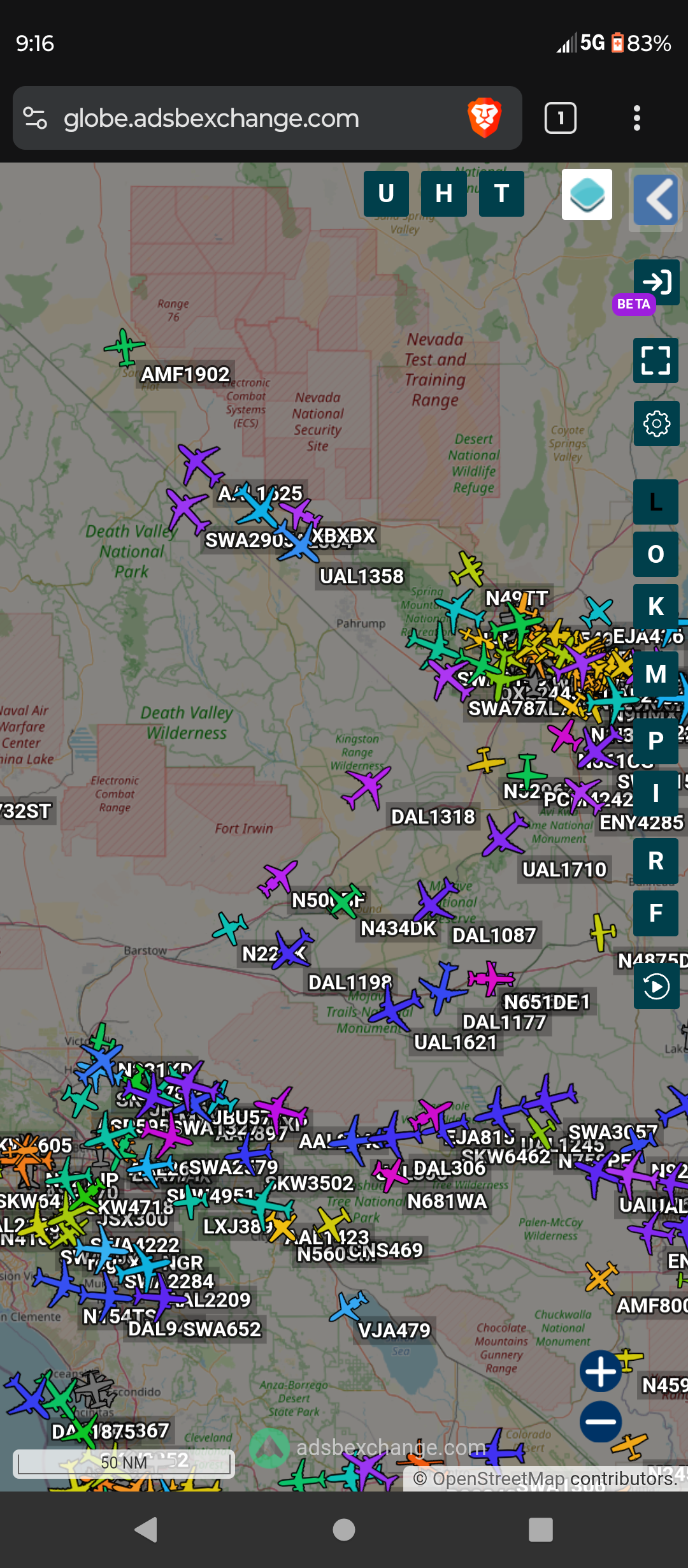Toggle the O button
The width and height of the screenshot is (688, 1568).
pos(656,555)
